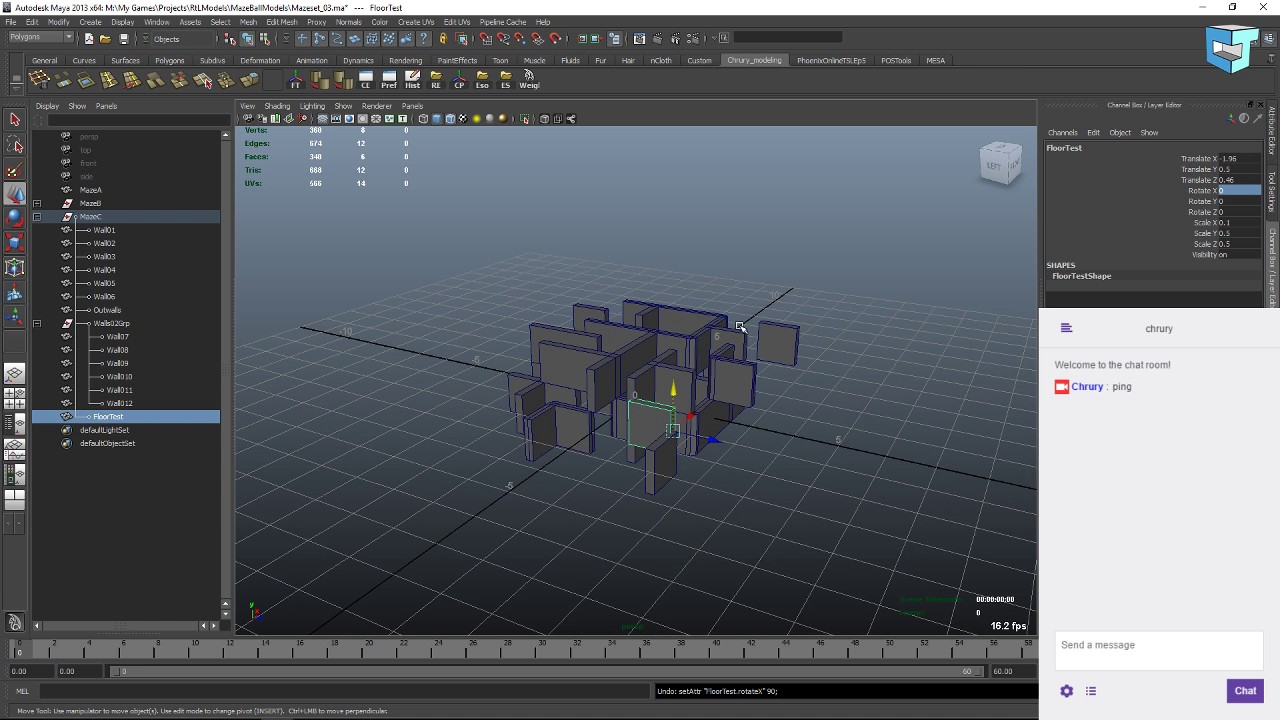The height and width of the screenshot is (720, 1280).
Task: Click the view cube in viewport
Action: pos(1000,163)
